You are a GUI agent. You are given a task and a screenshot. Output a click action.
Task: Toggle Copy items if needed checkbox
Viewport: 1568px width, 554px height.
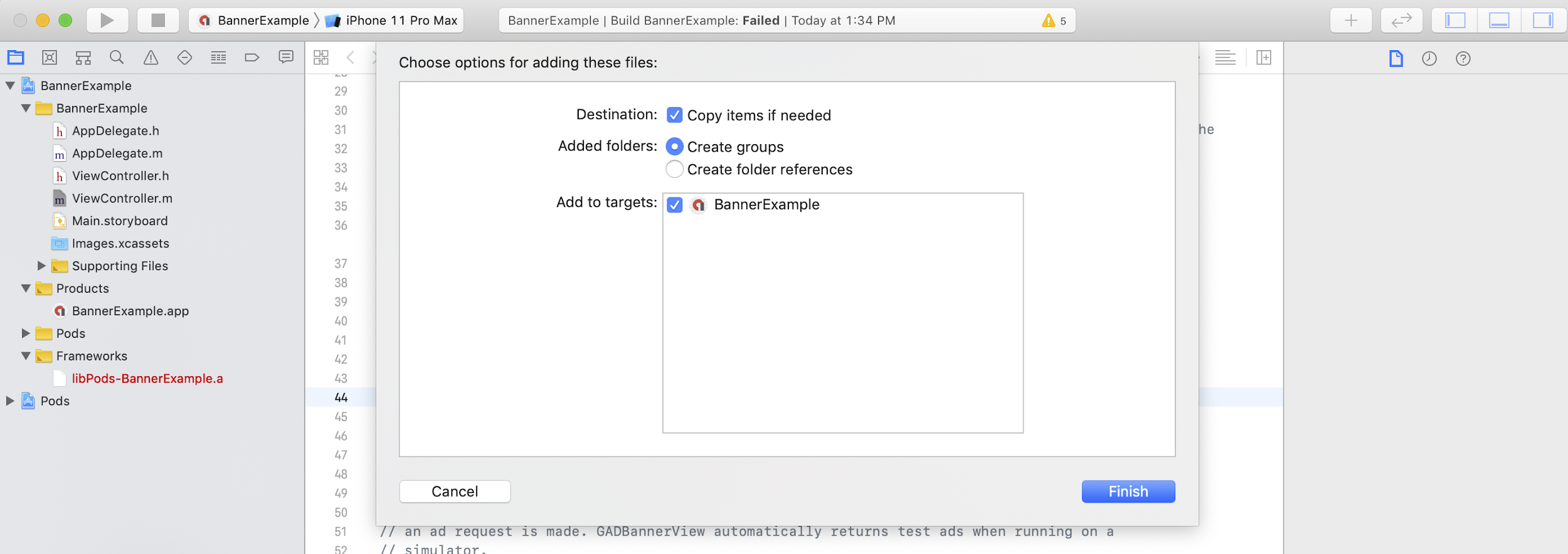674,115
